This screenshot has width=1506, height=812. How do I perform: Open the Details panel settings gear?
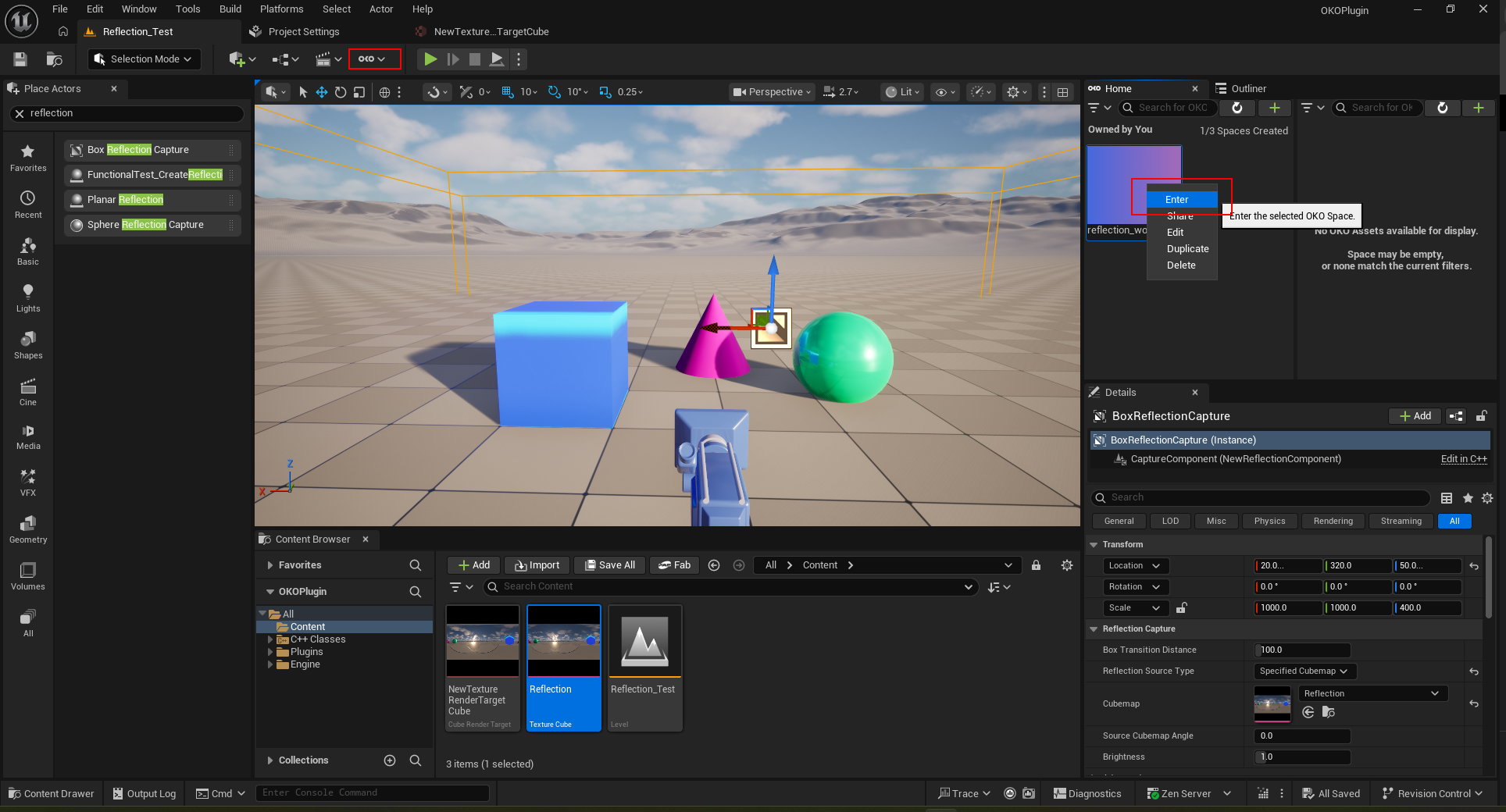[x=1487, y=498]
